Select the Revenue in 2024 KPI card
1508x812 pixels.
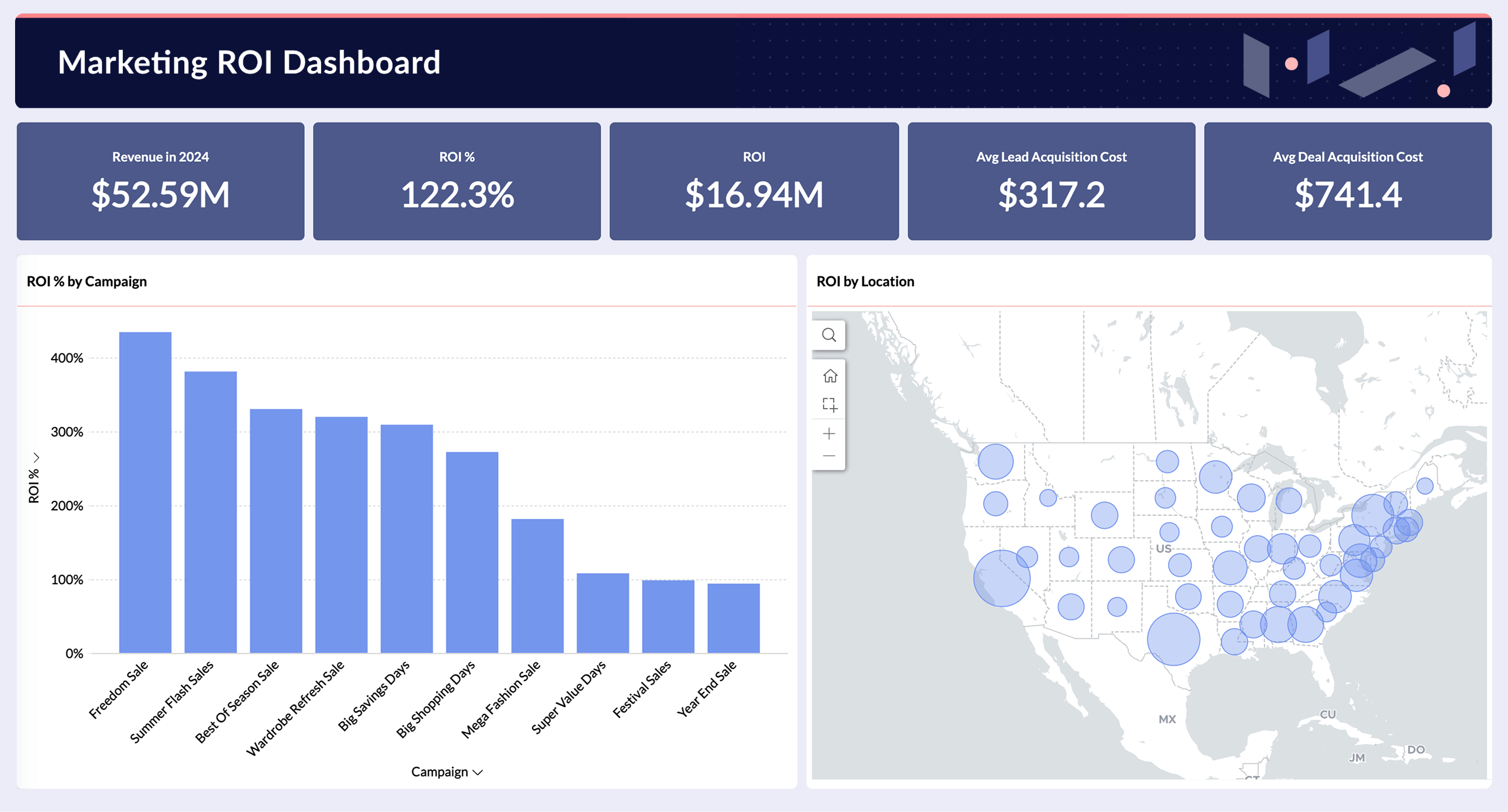(161, 181)
